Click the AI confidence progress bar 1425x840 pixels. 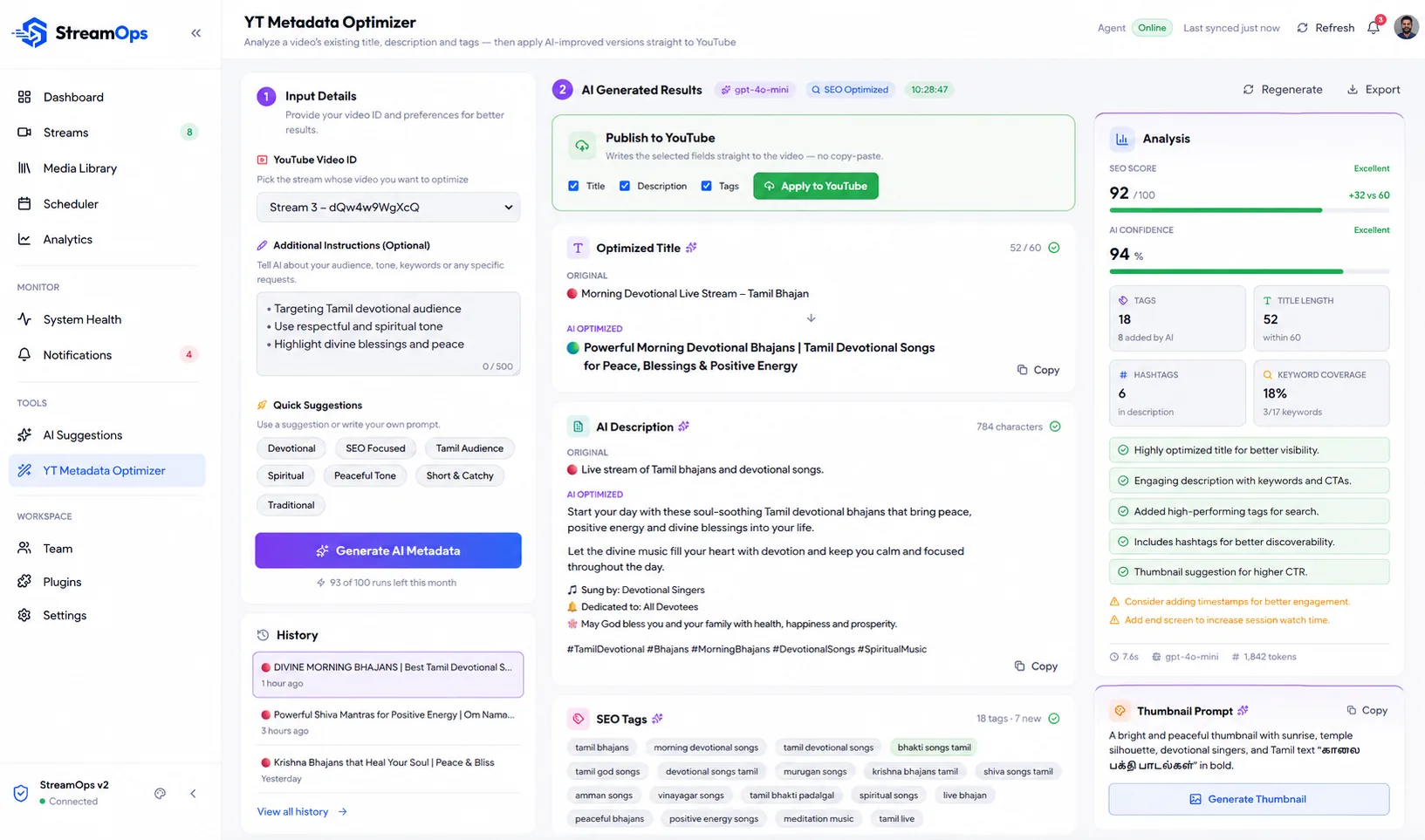1249,271
